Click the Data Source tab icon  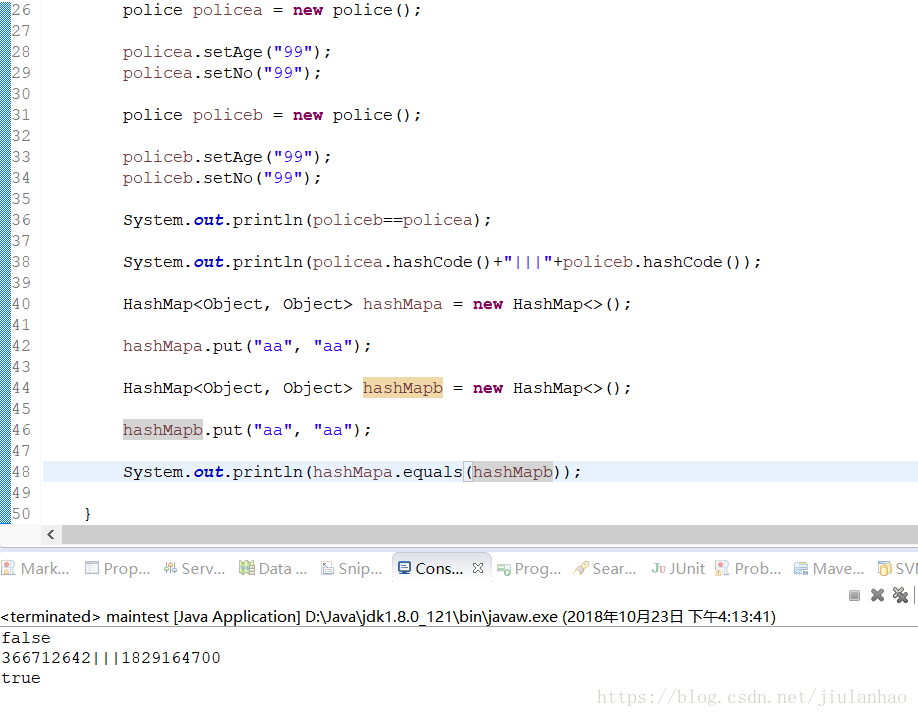[246, 568]
